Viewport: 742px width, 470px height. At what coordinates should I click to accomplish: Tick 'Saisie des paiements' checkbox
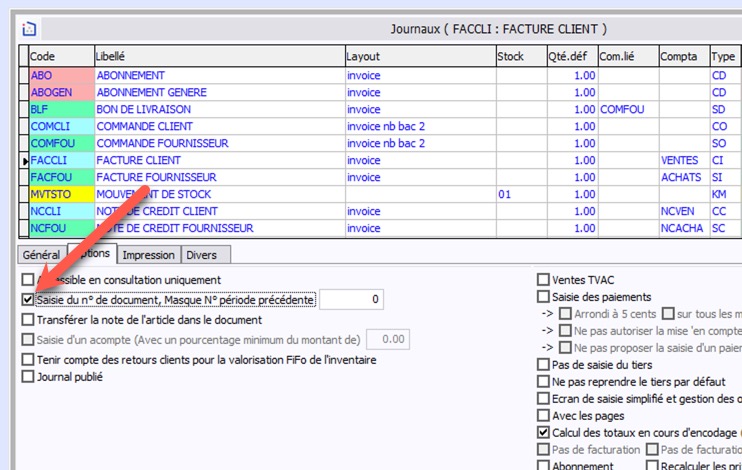543,297
